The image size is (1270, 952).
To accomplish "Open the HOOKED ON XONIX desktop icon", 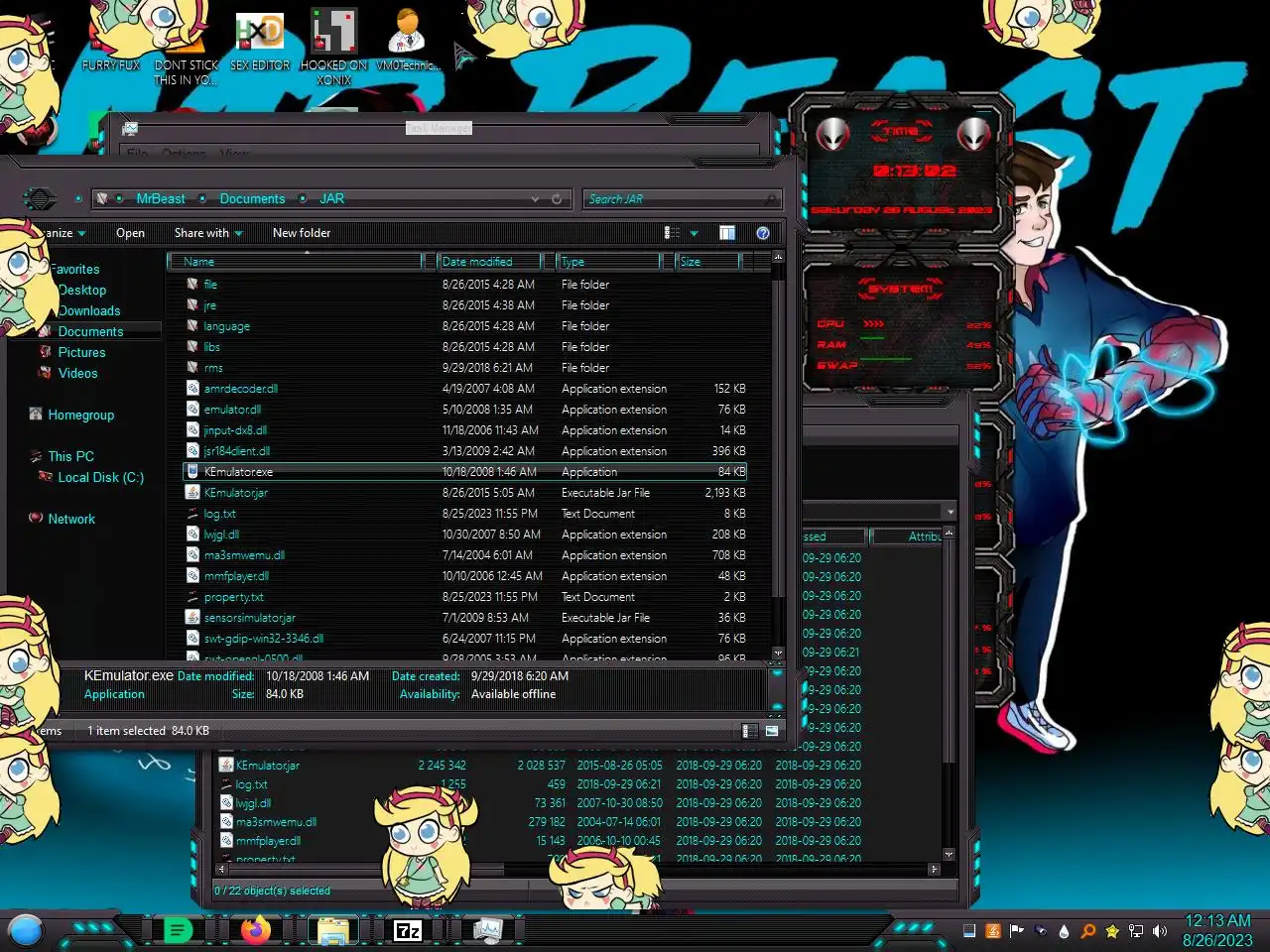I will [334, 47].
